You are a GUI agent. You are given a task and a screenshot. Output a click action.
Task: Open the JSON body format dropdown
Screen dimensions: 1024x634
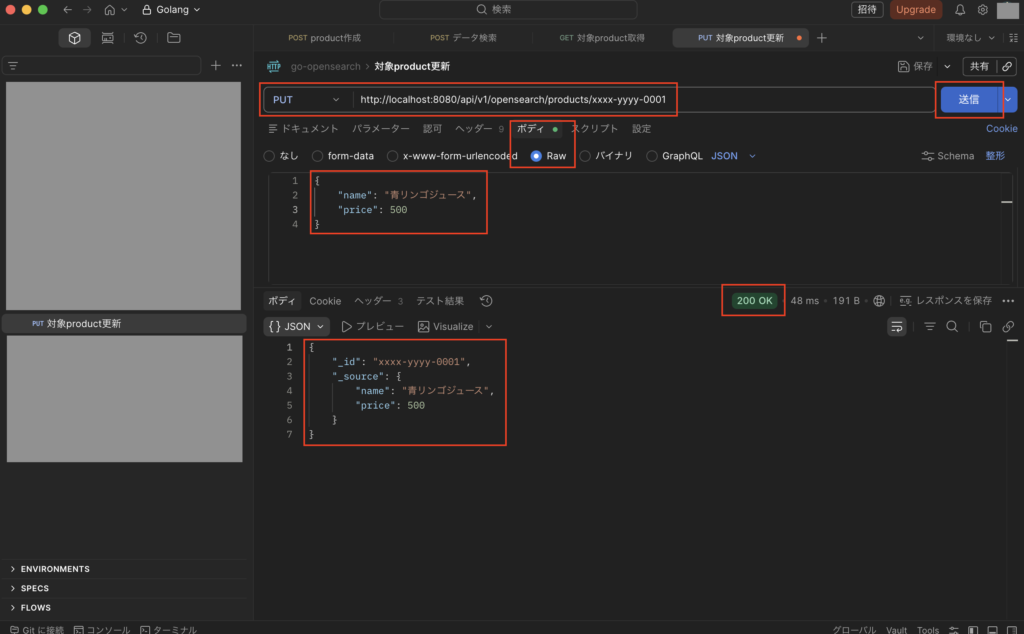pyautogui.click(x=733, y=156)
